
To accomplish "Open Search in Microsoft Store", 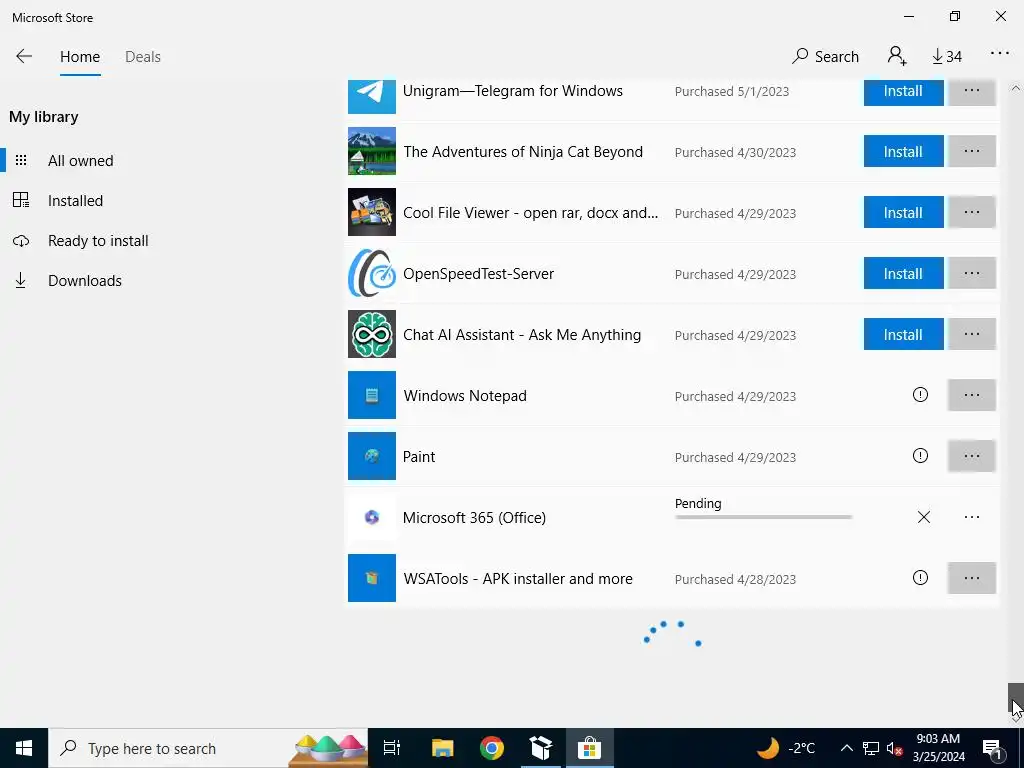I will point(825,57).
